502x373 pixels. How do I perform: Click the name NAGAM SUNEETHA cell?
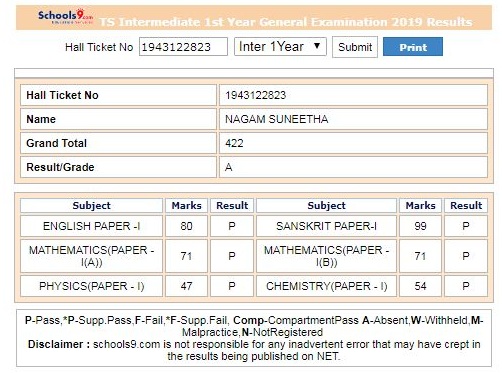click(353, 119)
